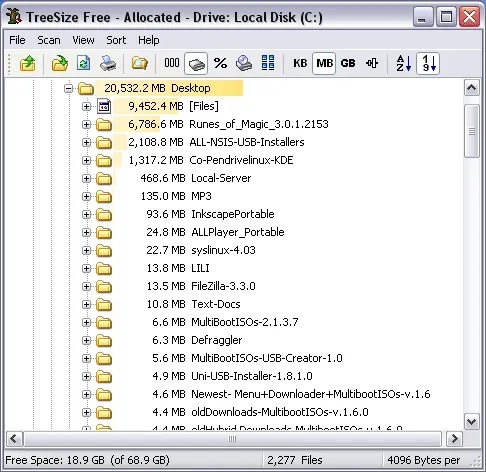Click the vertical scrollbar up arrow
The image size is (486, 472).
[x=472, y=88]
